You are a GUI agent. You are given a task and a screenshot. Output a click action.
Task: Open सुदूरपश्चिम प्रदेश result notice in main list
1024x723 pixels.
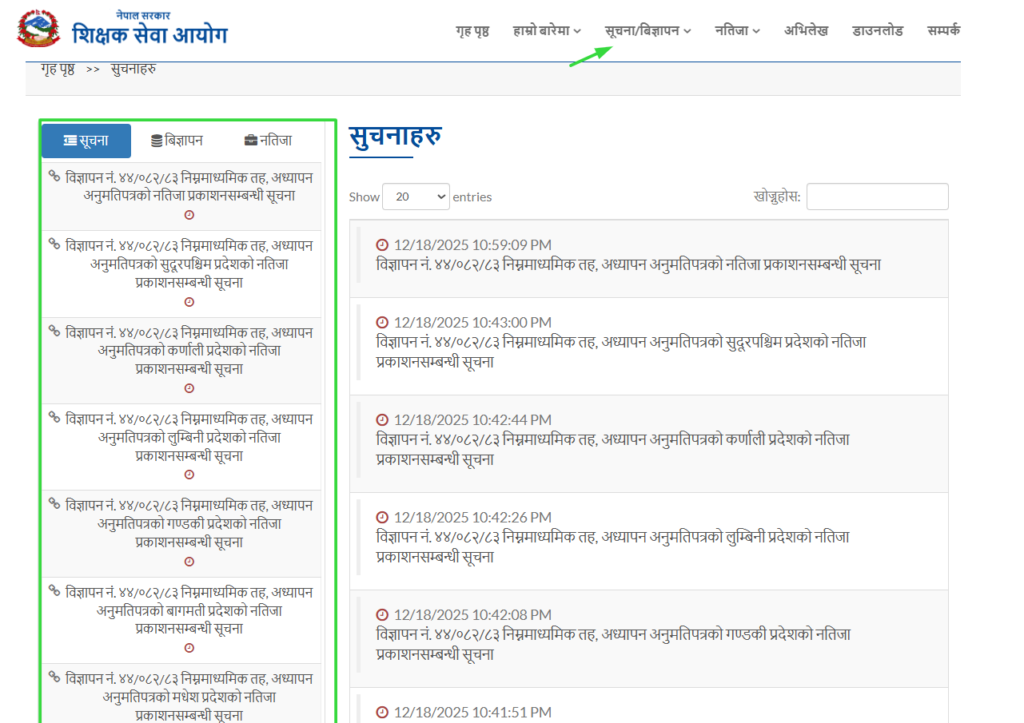[620, 351]
